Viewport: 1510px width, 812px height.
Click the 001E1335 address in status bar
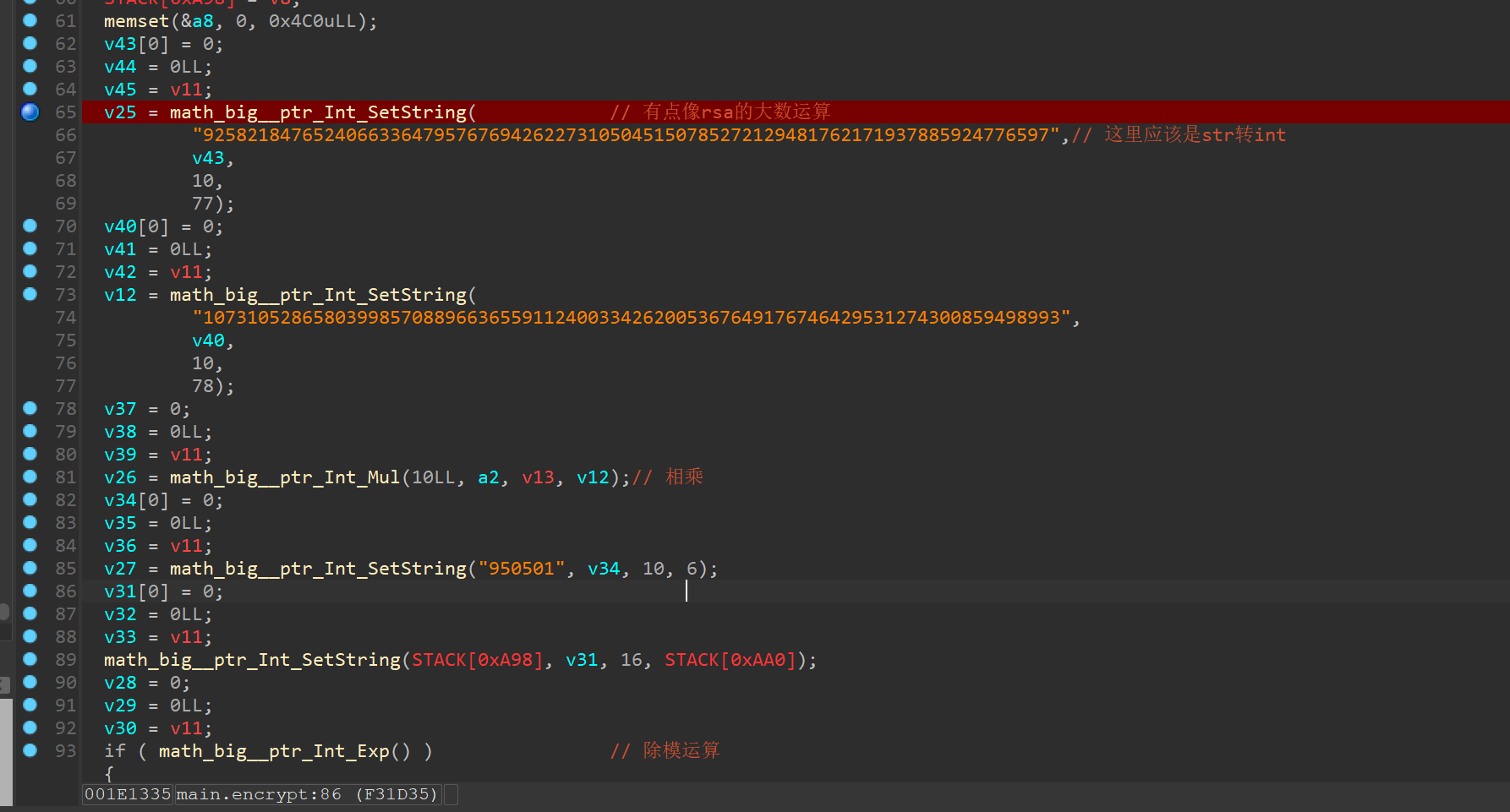[x=128, y=794]
